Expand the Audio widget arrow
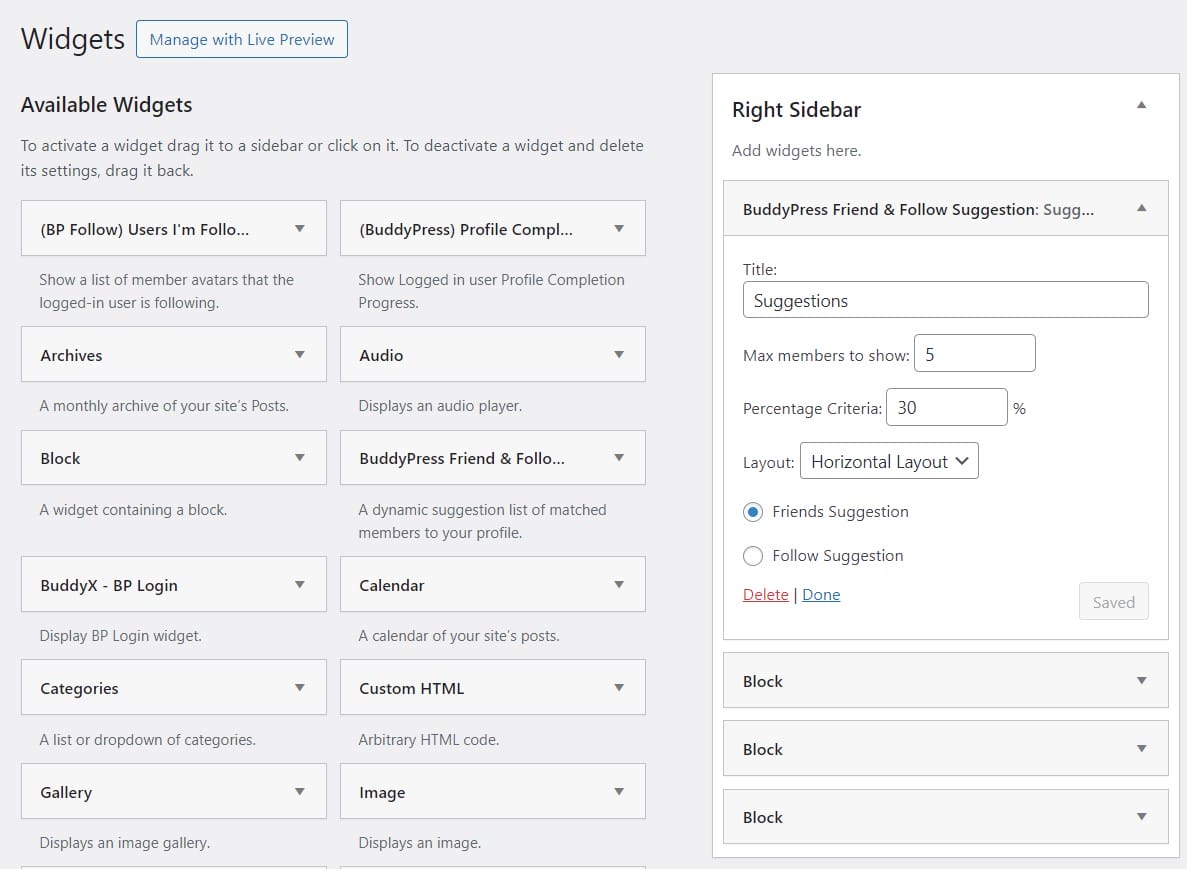 pos(619,355)
